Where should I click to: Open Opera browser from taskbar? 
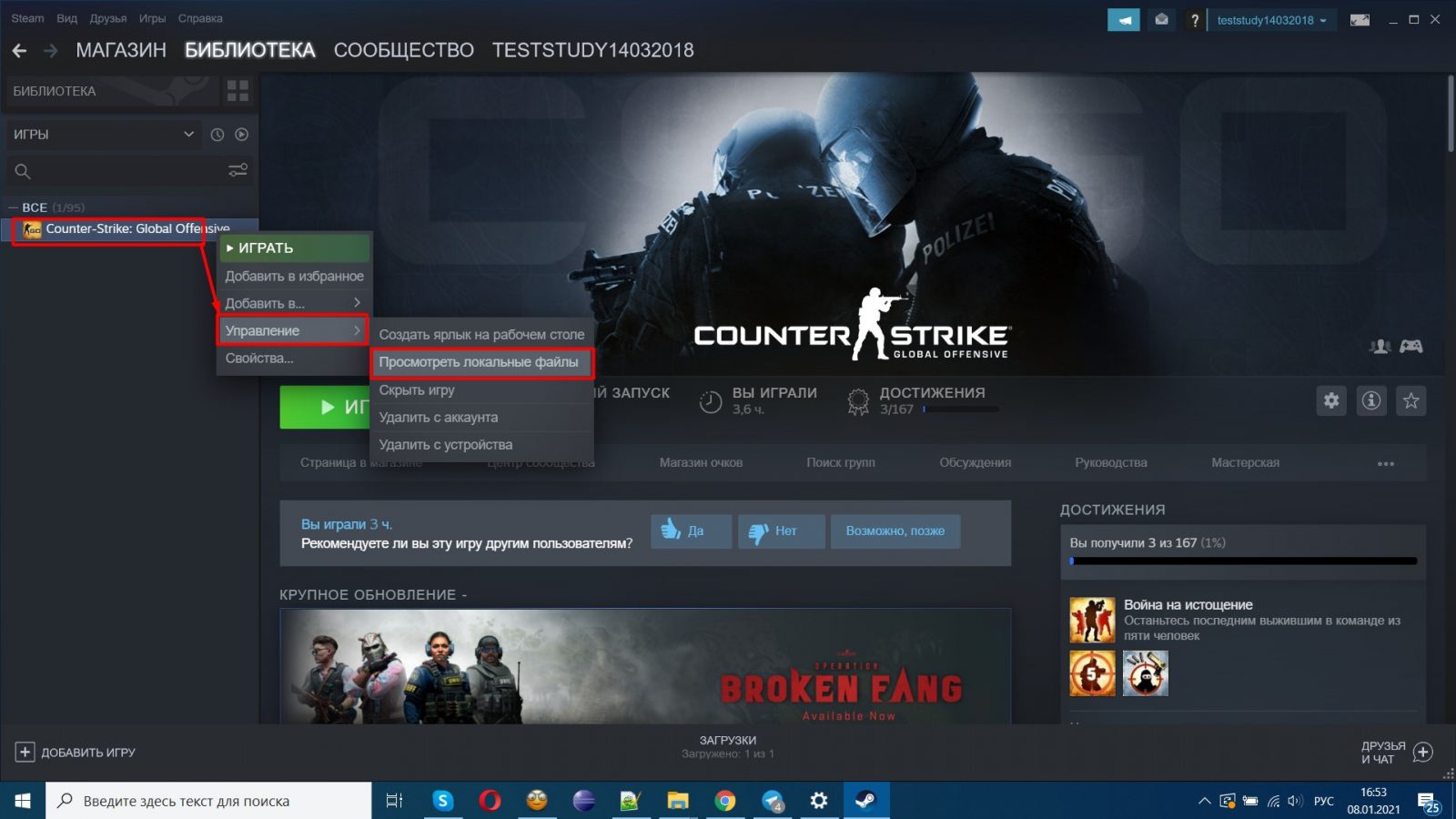tap(490, 801)
